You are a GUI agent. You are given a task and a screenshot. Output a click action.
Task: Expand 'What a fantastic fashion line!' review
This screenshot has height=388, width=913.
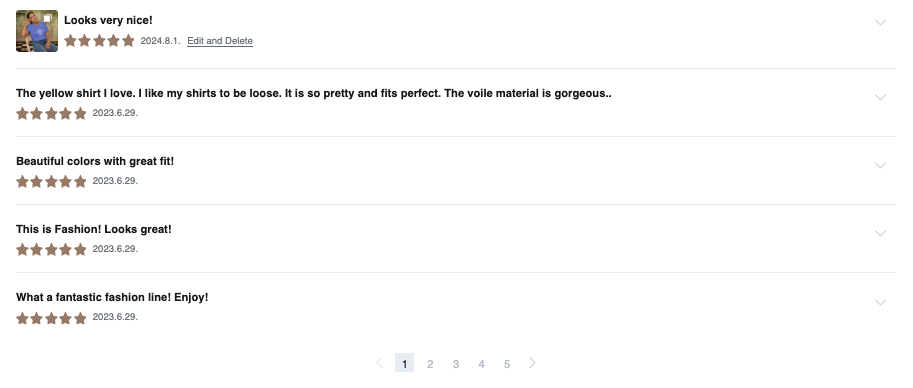coord(880,302)
